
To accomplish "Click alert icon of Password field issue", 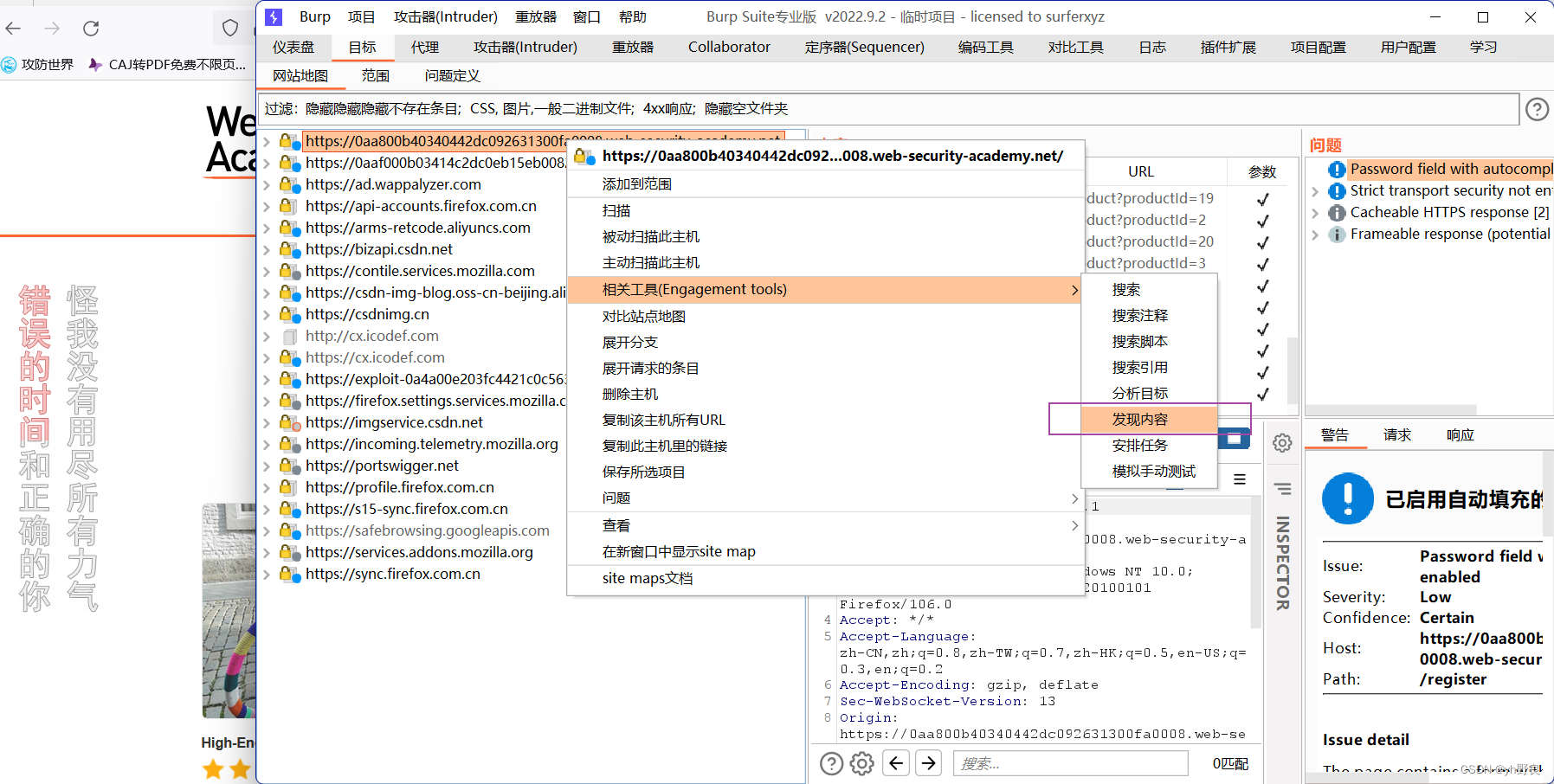I will 1337,170.
